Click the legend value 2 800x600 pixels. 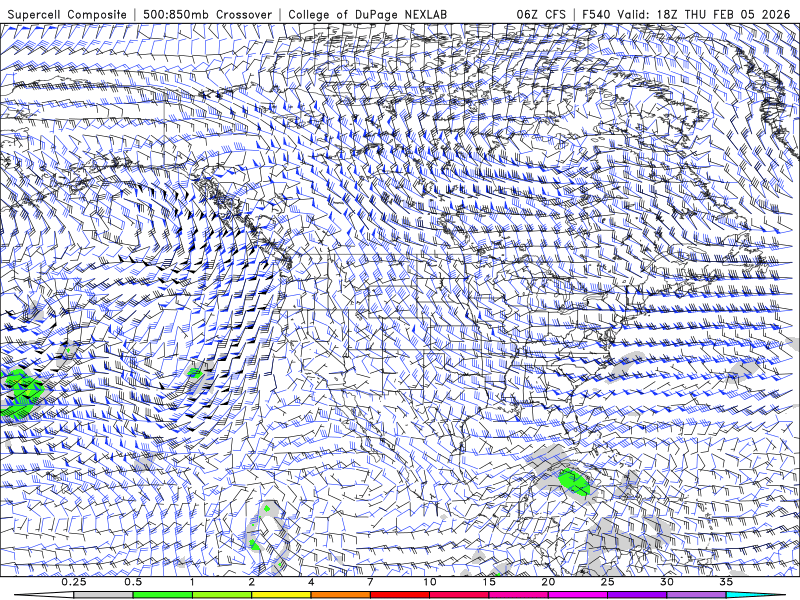(252, 582)
